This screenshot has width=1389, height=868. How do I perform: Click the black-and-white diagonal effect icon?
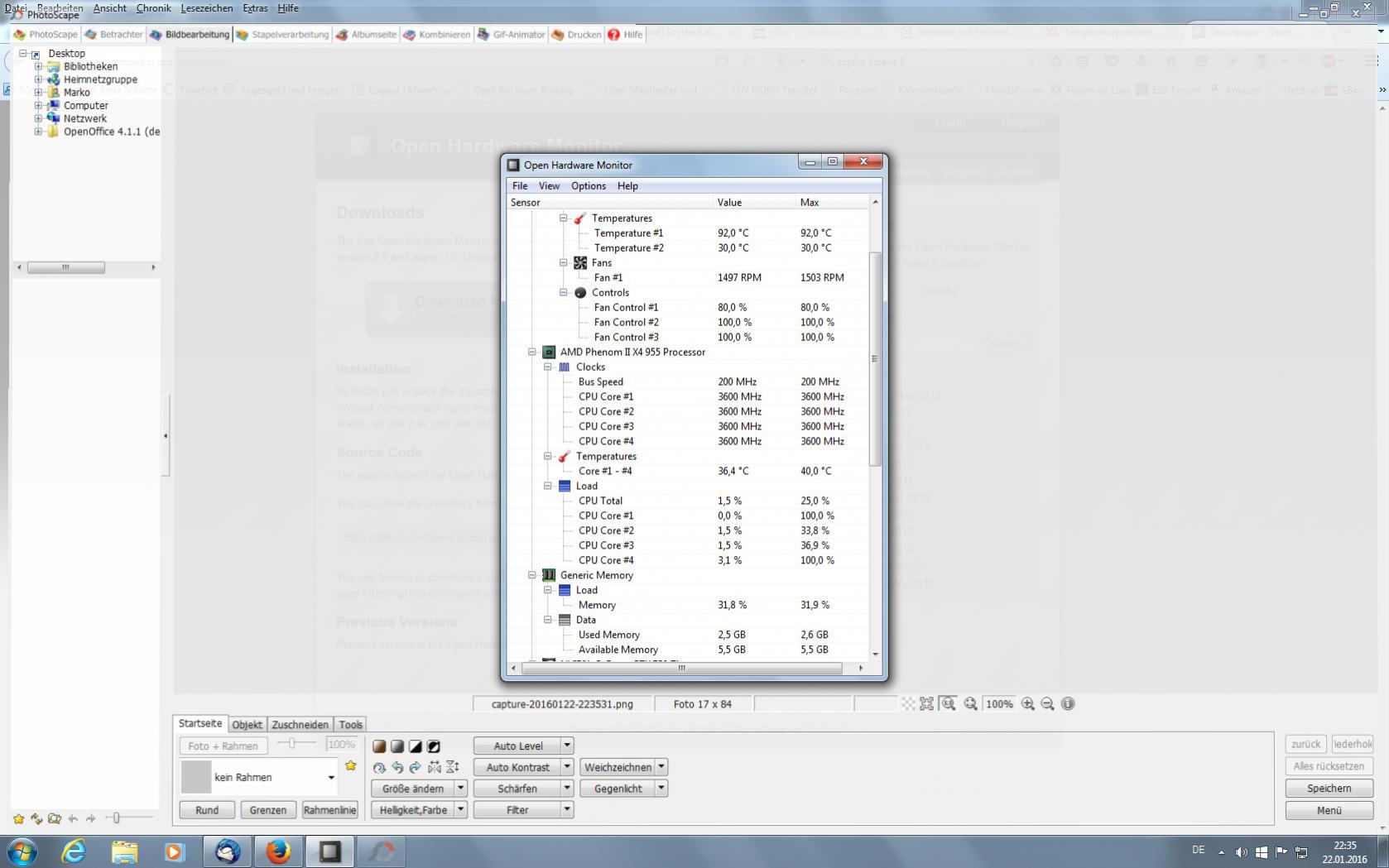coord(416,746)
